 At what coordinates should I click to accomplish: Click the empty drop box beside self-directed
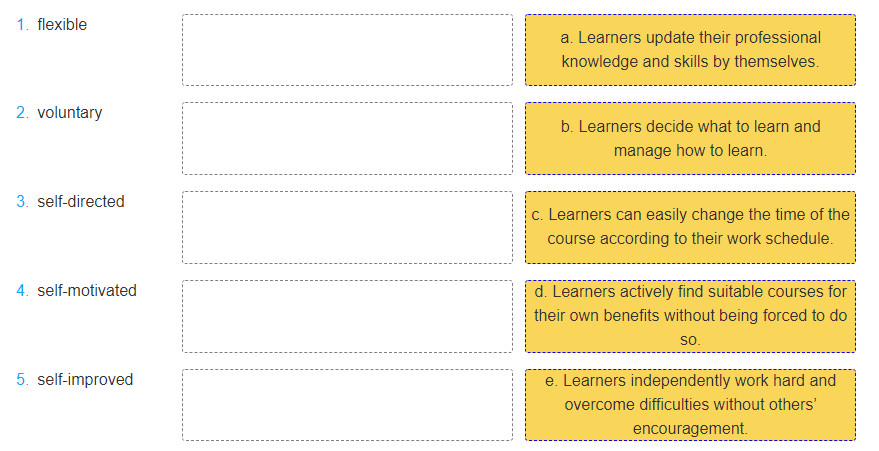click(x=347, y=227)
